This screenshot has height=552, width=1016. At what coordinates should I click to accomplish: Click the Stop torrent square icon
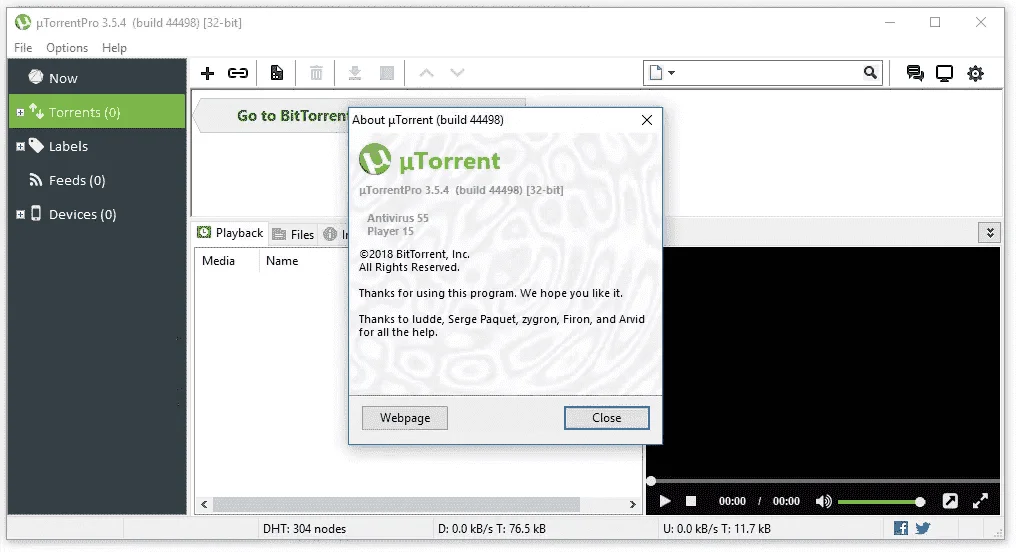(387, 73)
